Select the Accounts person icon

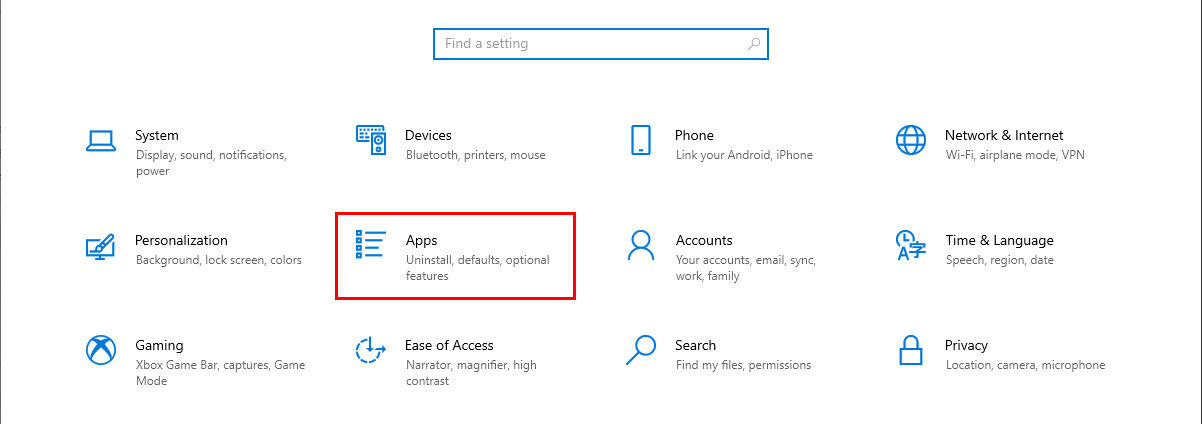coord(641,245)
